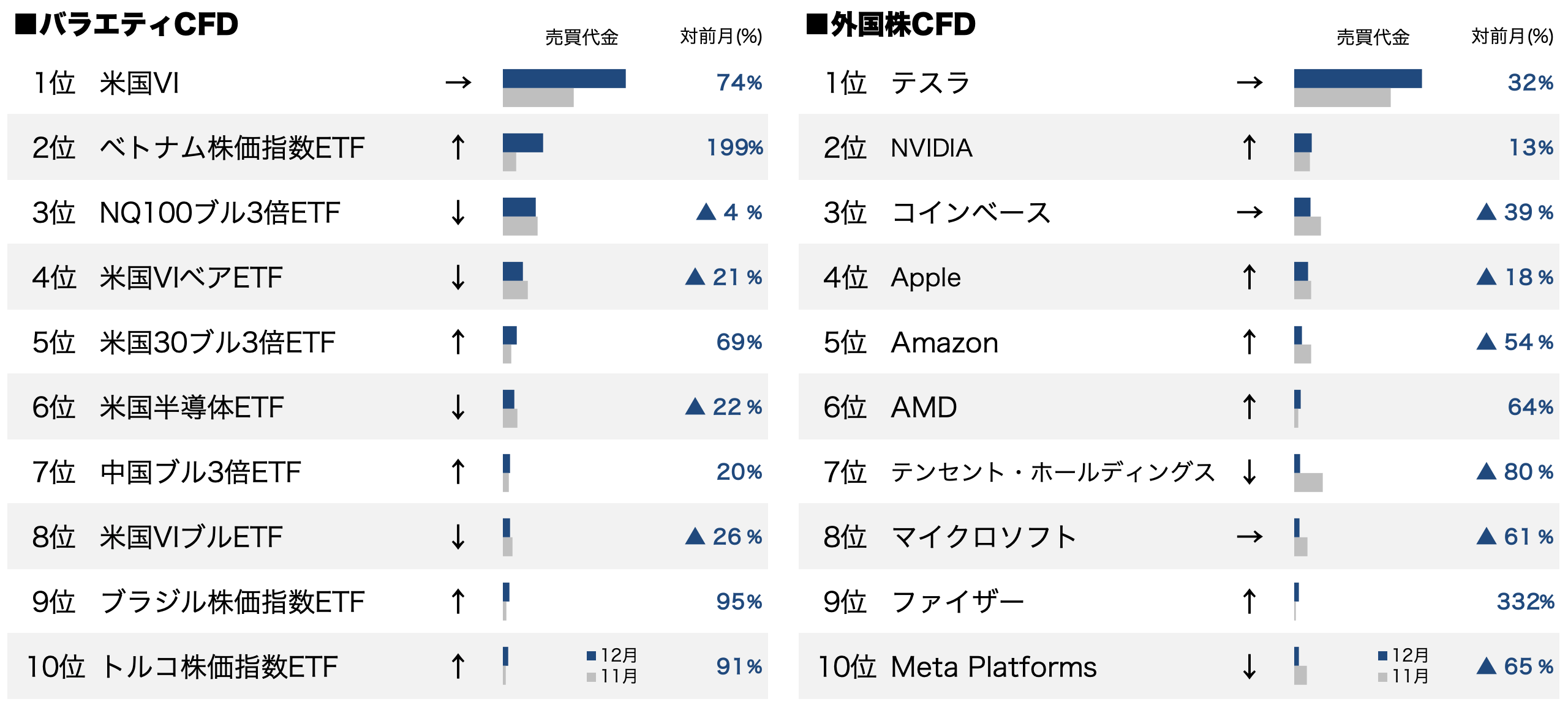
Task: Click the バラエティCFD section heading
Action: coord(127,24)
